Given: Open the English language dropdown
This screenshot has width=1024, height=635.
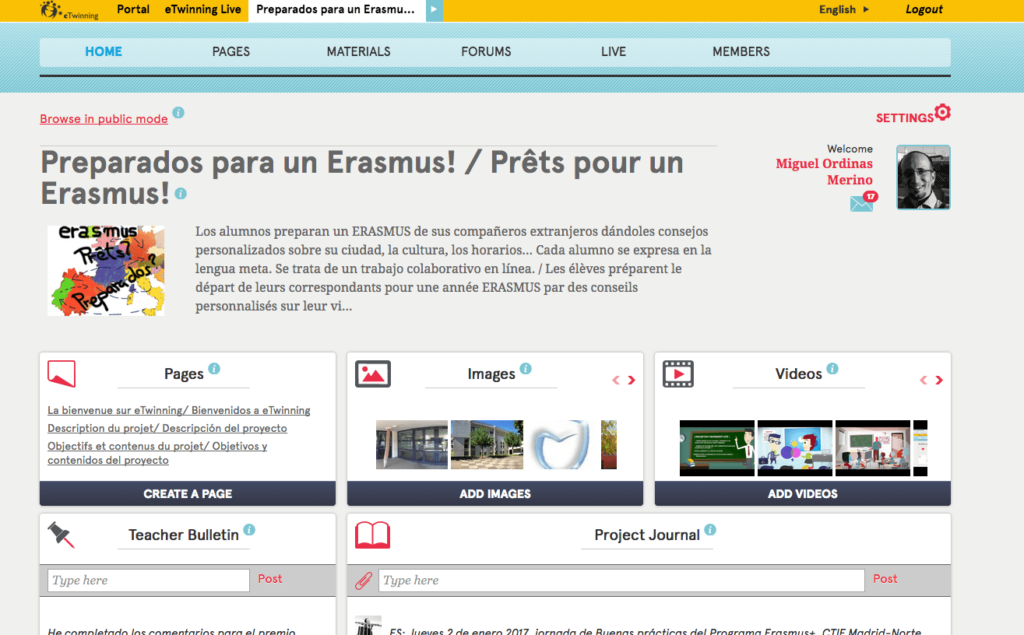Looking at the screenshot, I should [844, 10].
